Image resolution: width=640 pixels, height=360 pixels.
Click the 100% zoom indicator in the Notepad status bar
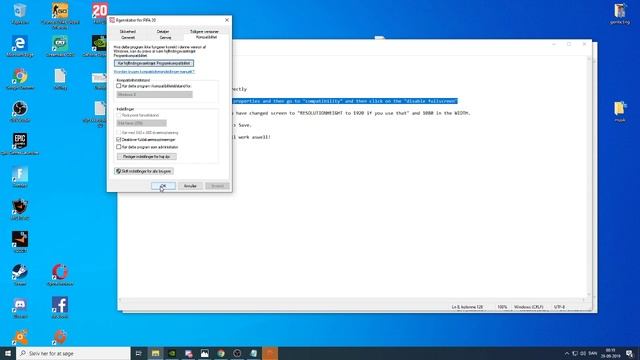502,307
